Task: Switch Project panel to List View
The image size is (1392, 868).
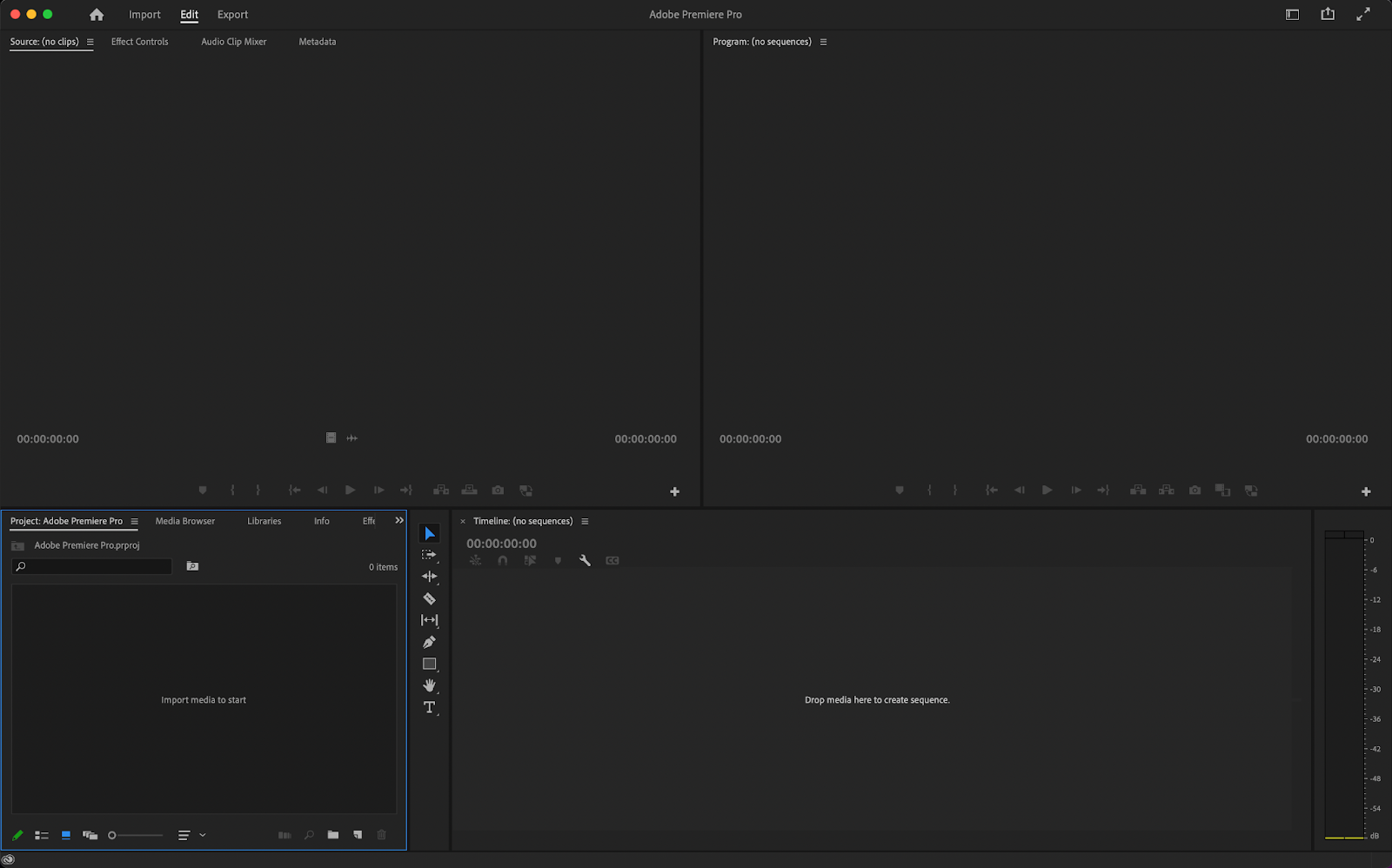Action: coord(41,835)
